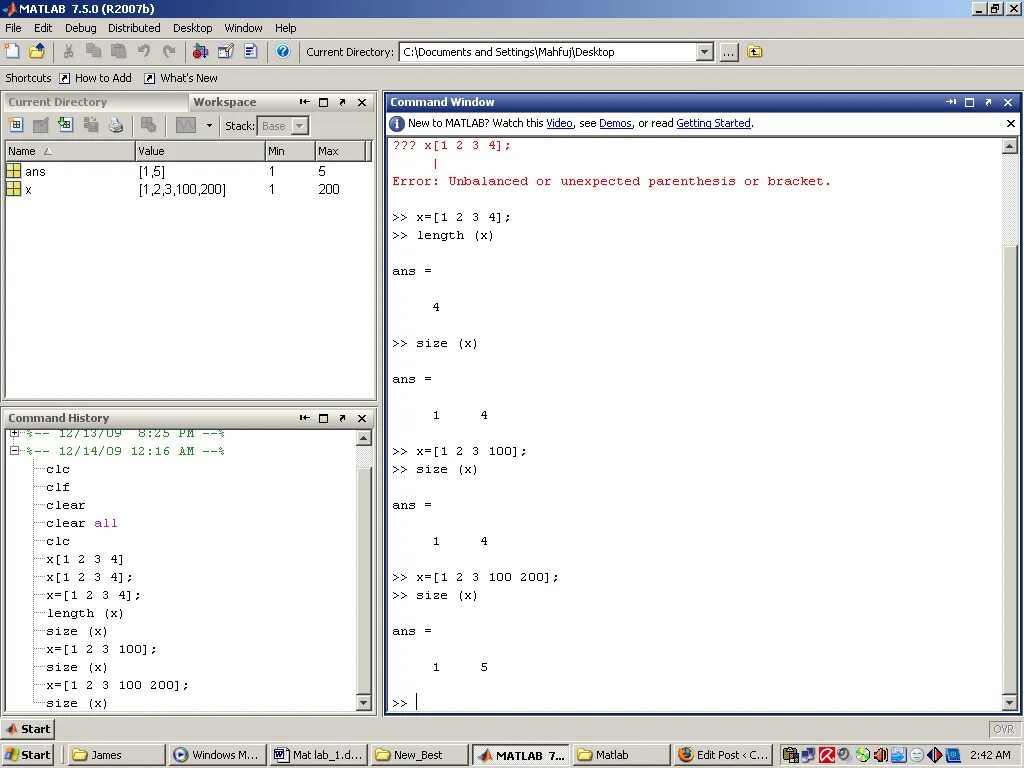Open the James folder taskbar item

[x=116, y=755]
